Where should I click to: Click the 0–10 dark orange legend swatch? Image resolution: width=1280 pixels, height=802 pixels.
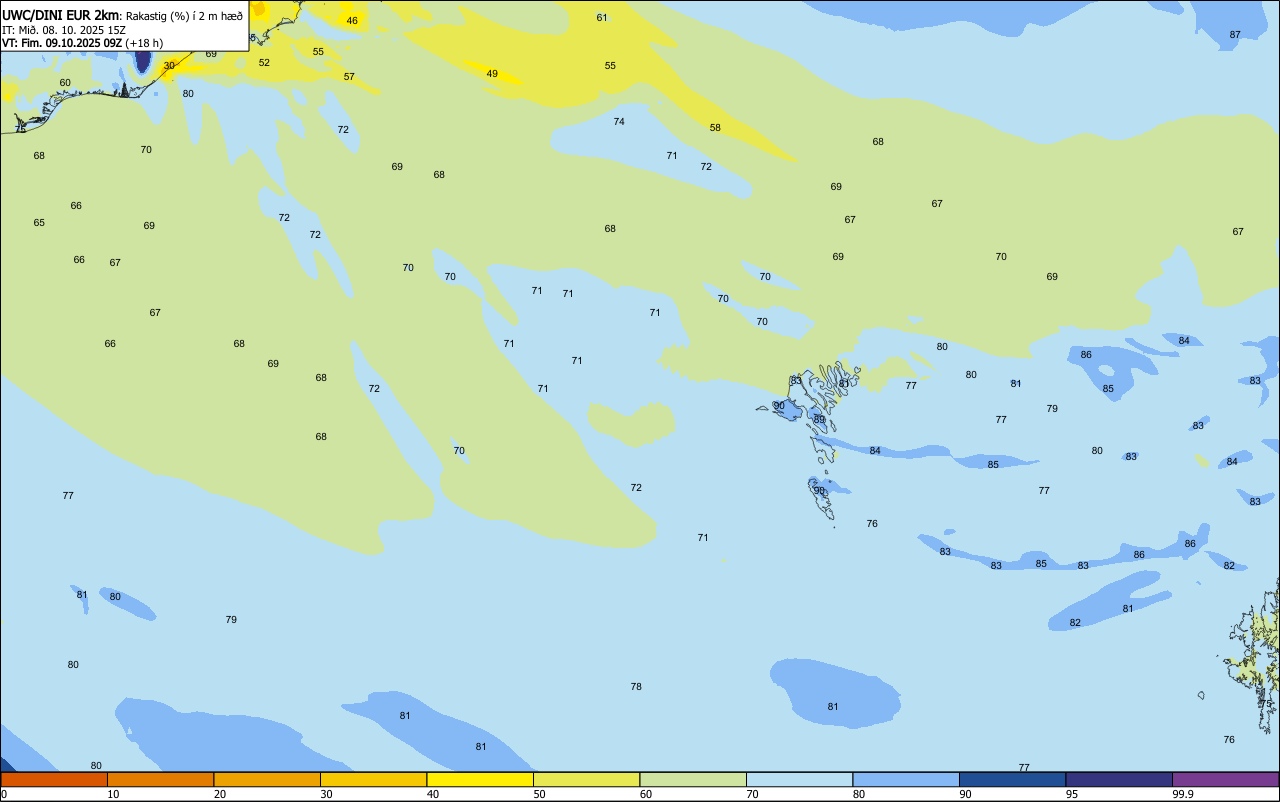click(x=54, y=779)
